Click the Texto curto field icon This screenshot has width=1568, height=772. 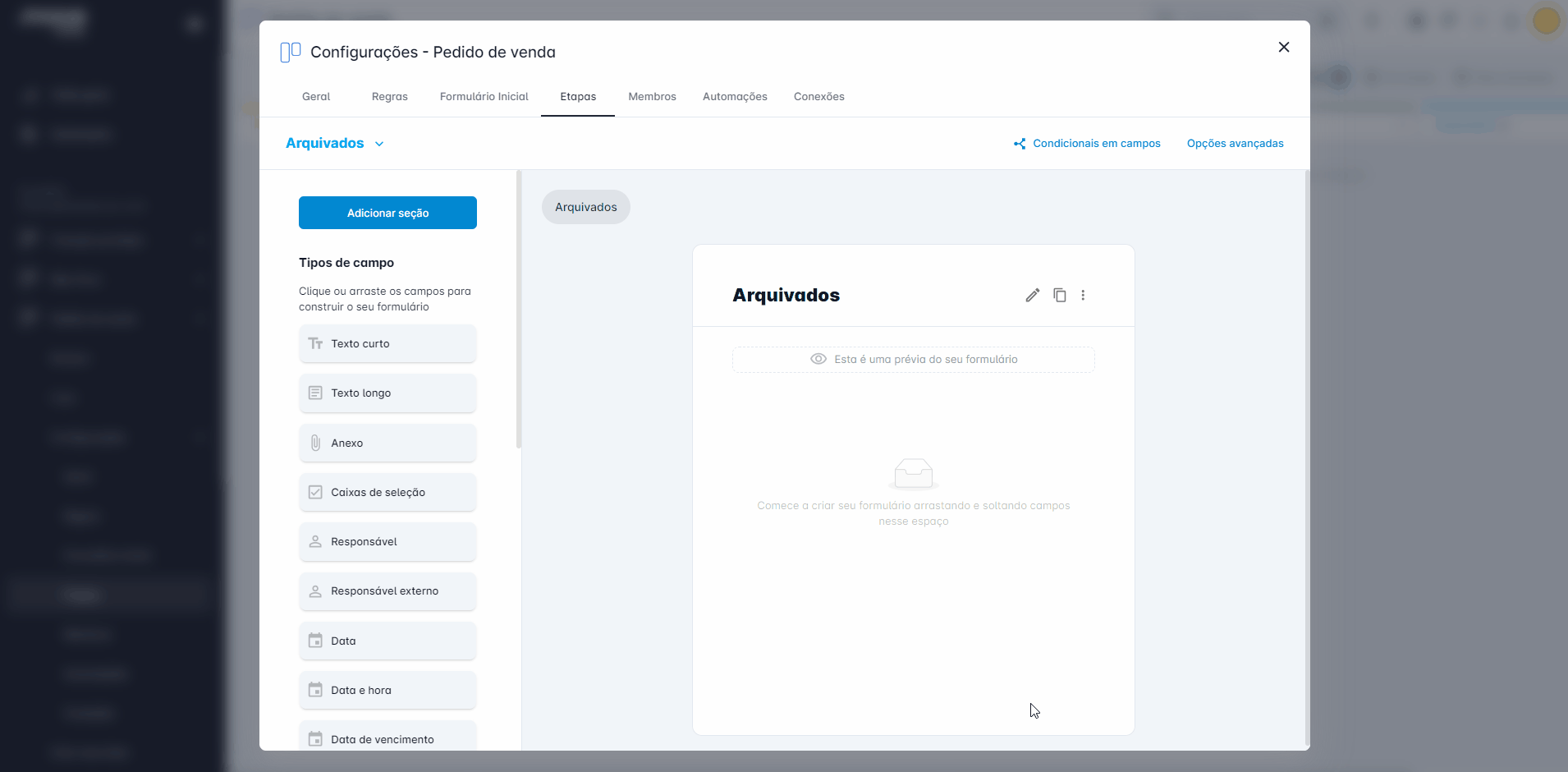[x=315, y=343]
